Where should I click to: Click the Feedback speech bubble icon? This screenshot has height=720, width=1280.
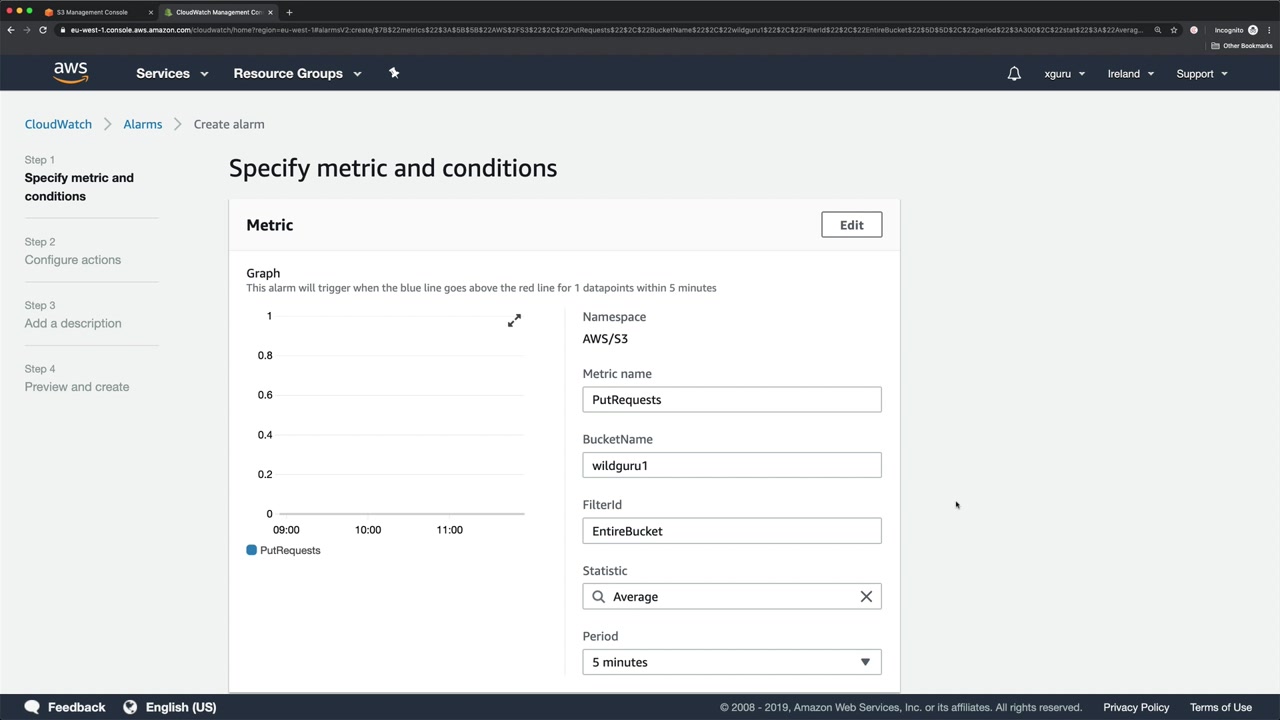point(32,707)
